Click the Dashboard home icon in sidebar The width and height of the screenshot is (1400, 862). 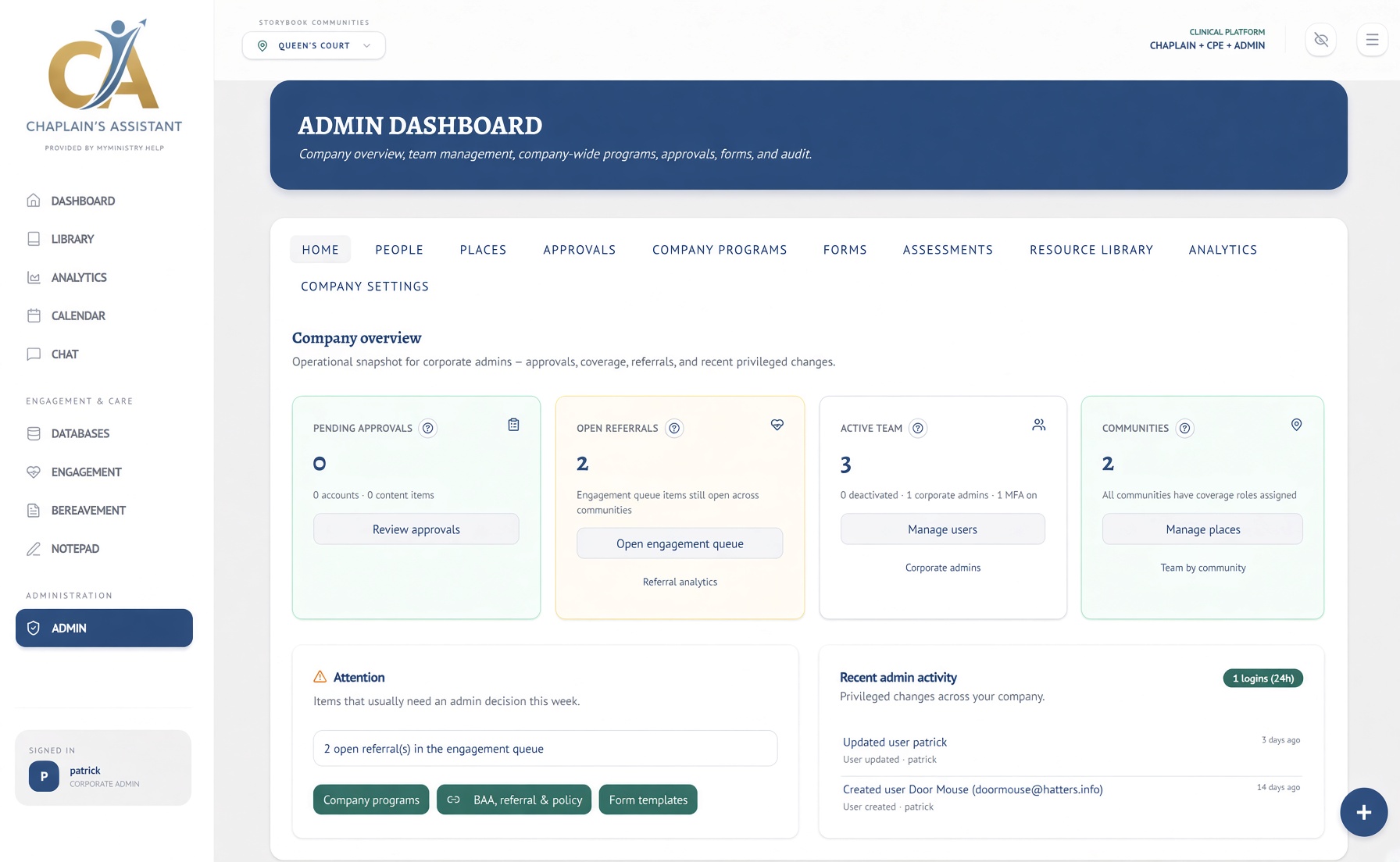tap(34, 201)
